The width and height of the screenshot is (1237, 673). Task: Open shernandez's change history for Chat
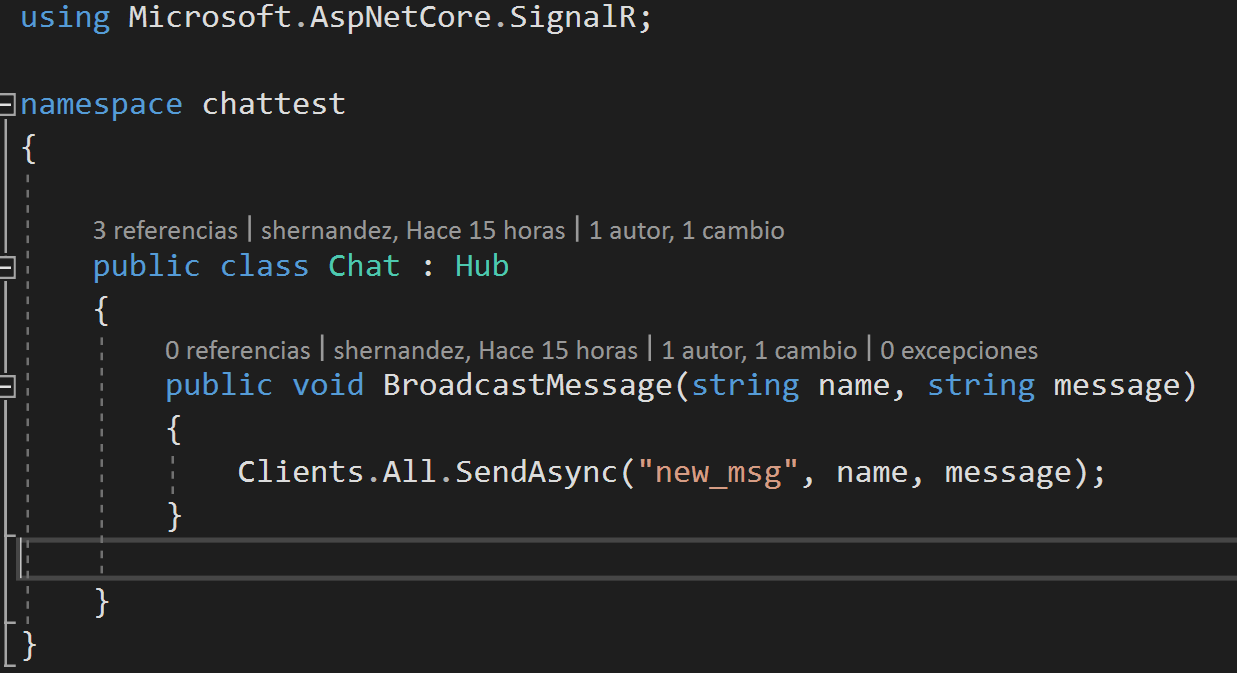point(331,230)
